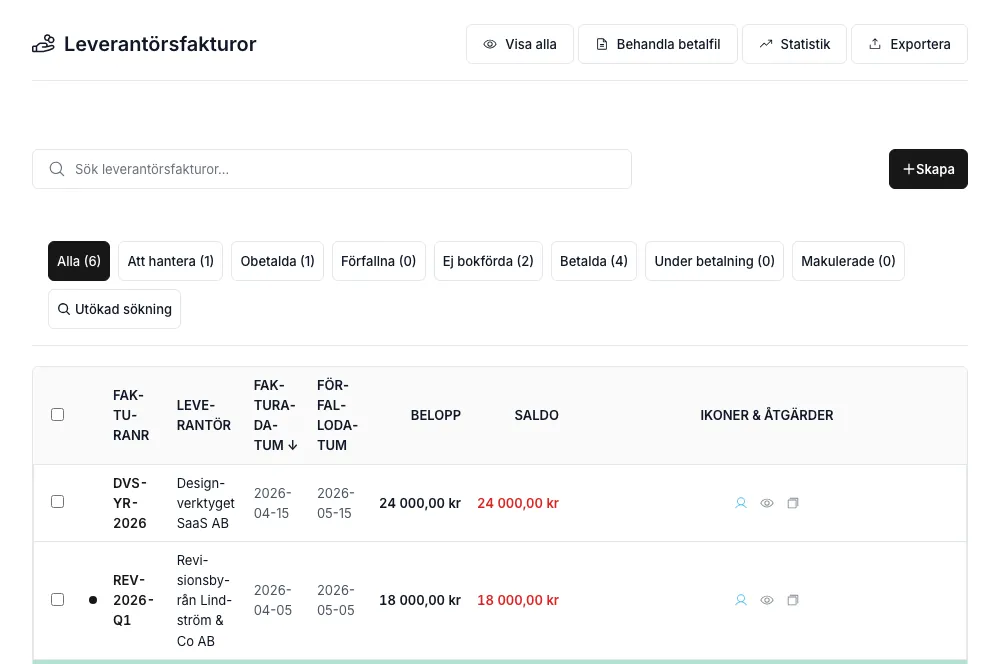Click supplier Revisionsbyrån Lindström & Co AB

204,600
